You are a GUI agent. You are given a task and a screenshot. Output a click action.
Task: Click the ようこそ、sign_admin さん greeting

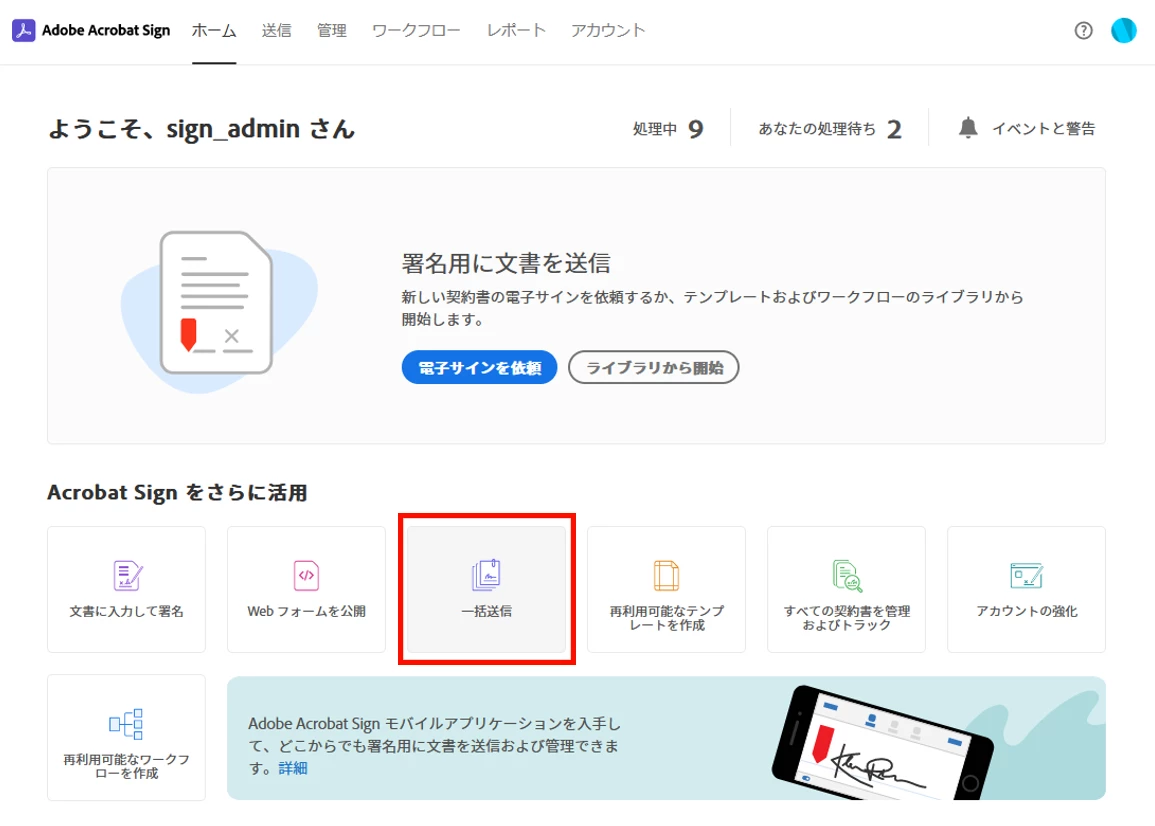click(x=201, y=129)
